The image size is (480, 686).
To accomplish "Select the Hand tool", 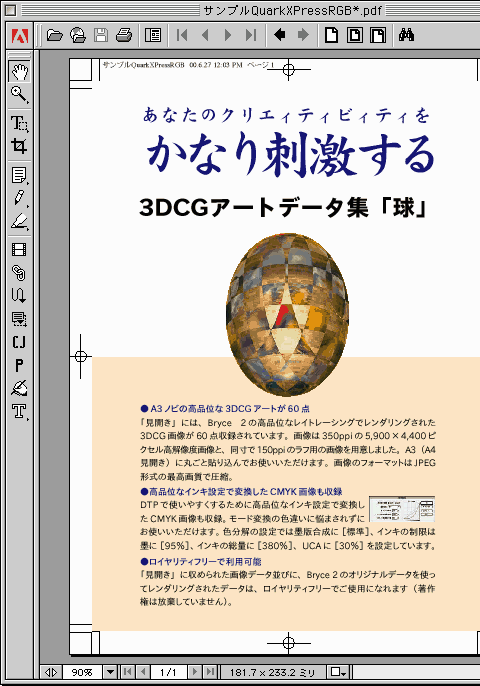I will [19, 71].
